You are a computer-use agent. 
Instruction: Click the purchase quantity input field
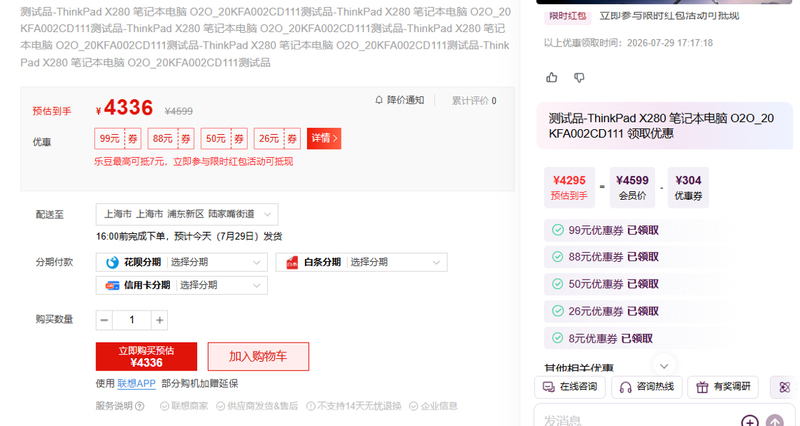click(x=132, y=320)
